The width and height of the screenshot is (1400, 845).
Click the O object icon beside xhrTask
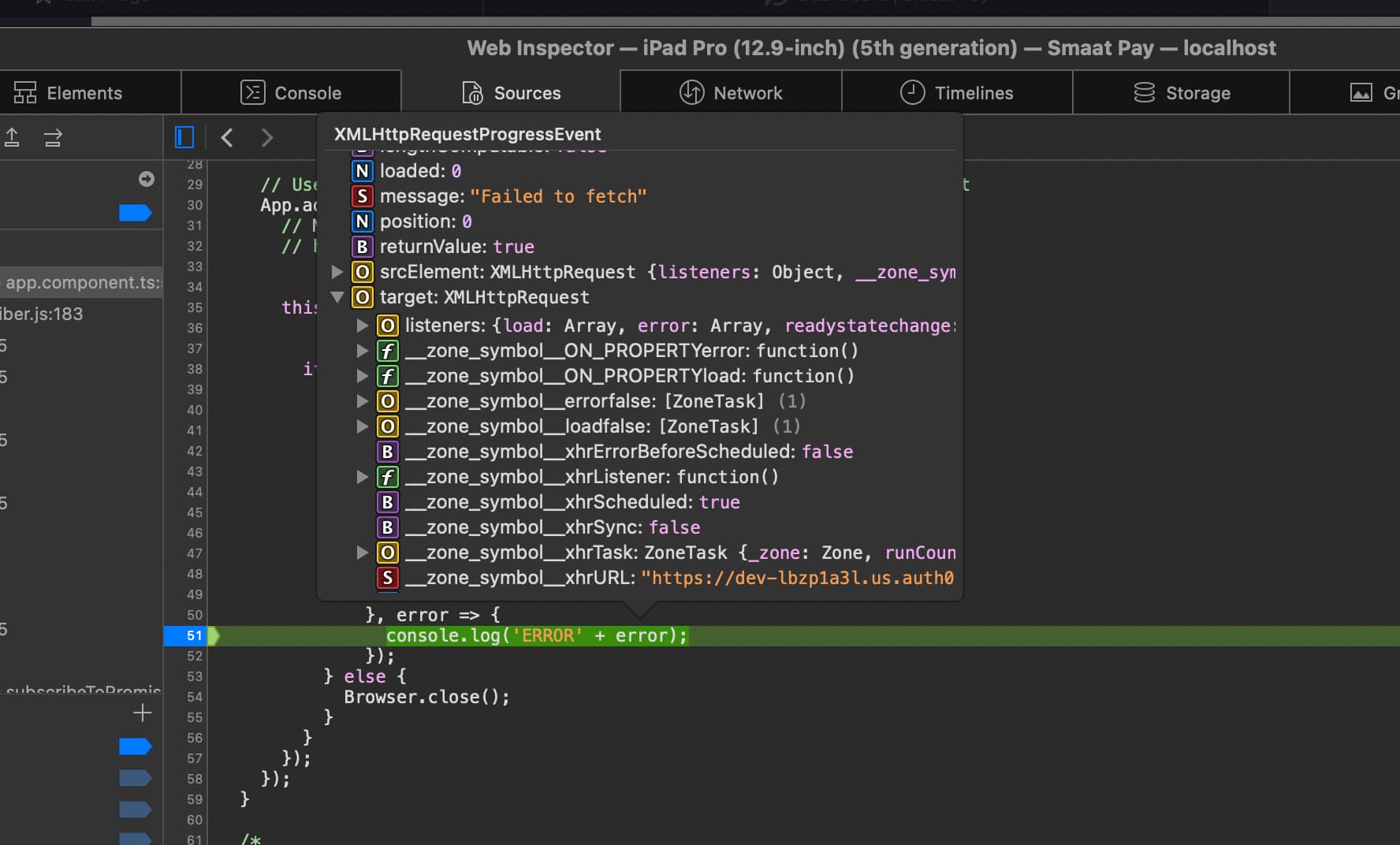pos(387,553)
